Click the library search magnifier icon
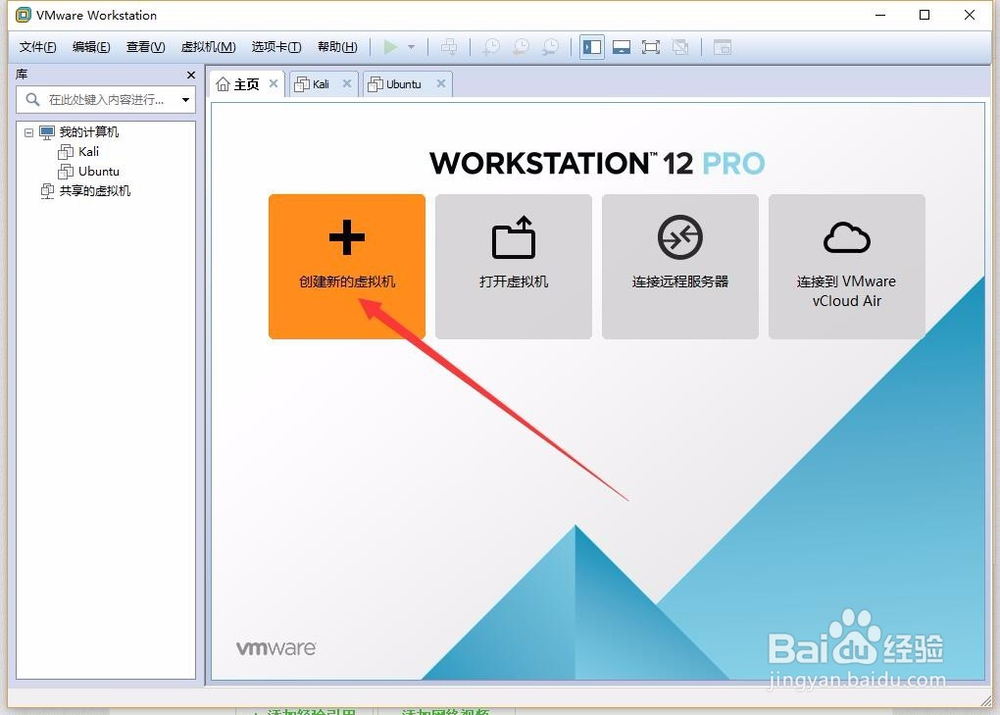1000x715 pixels. 33,100
